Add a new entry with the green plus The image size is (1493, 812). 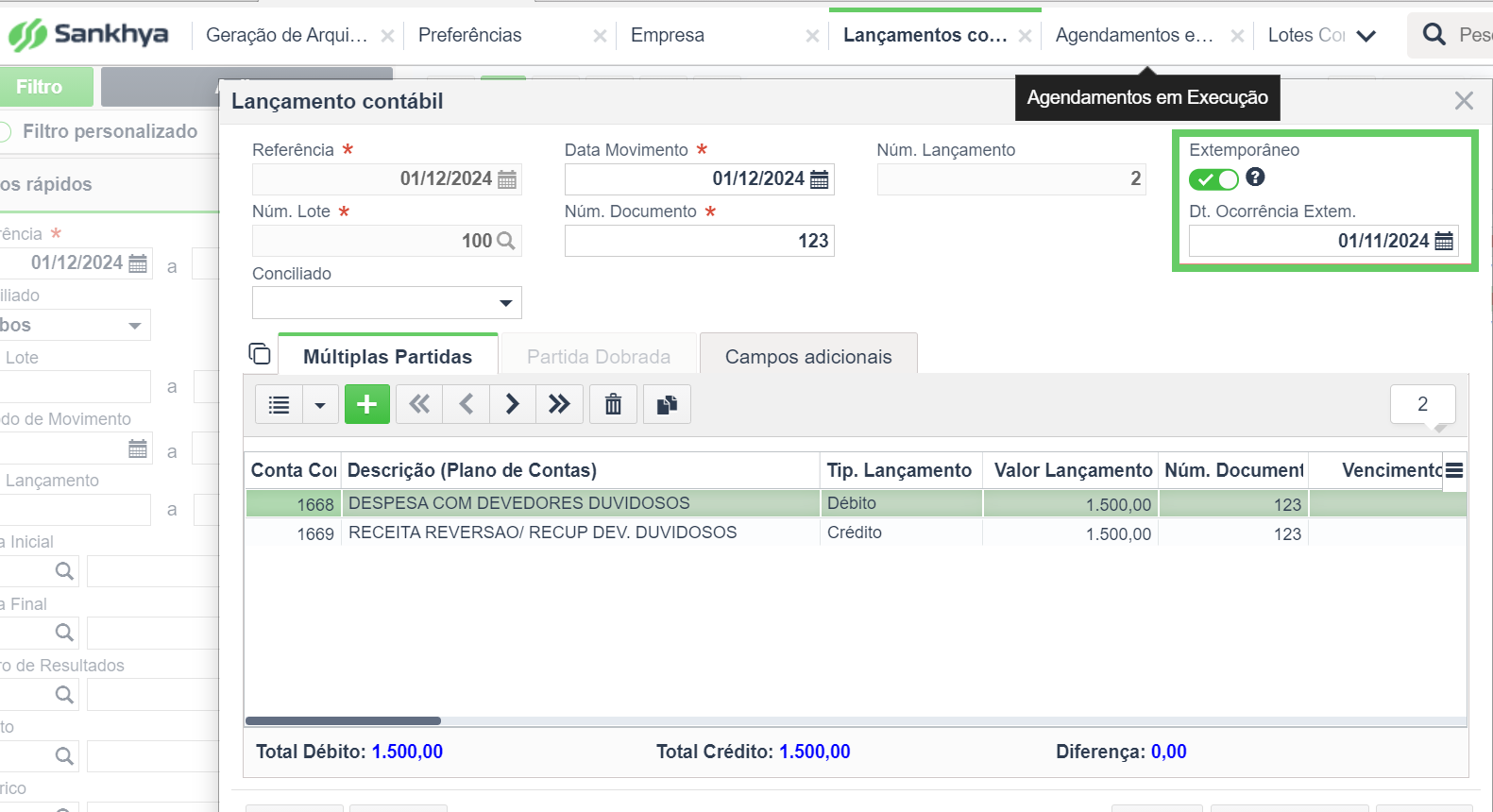pyautogui.click(x=367, y=404)
